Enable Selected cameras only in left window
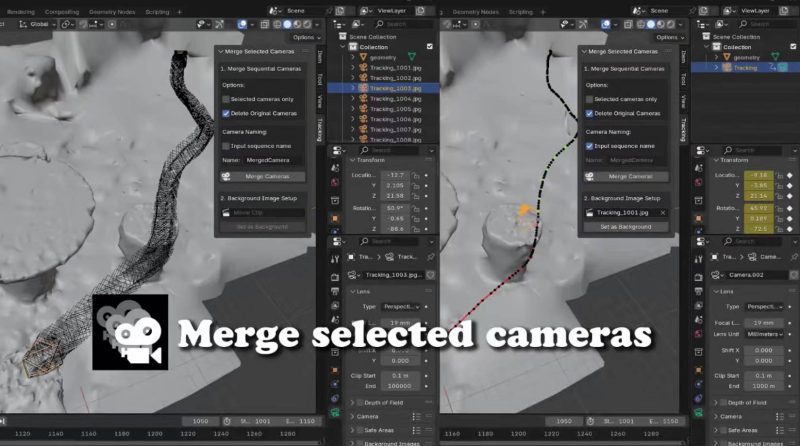The width and height of the screenshot is (800, 446). tap(226, 99)
